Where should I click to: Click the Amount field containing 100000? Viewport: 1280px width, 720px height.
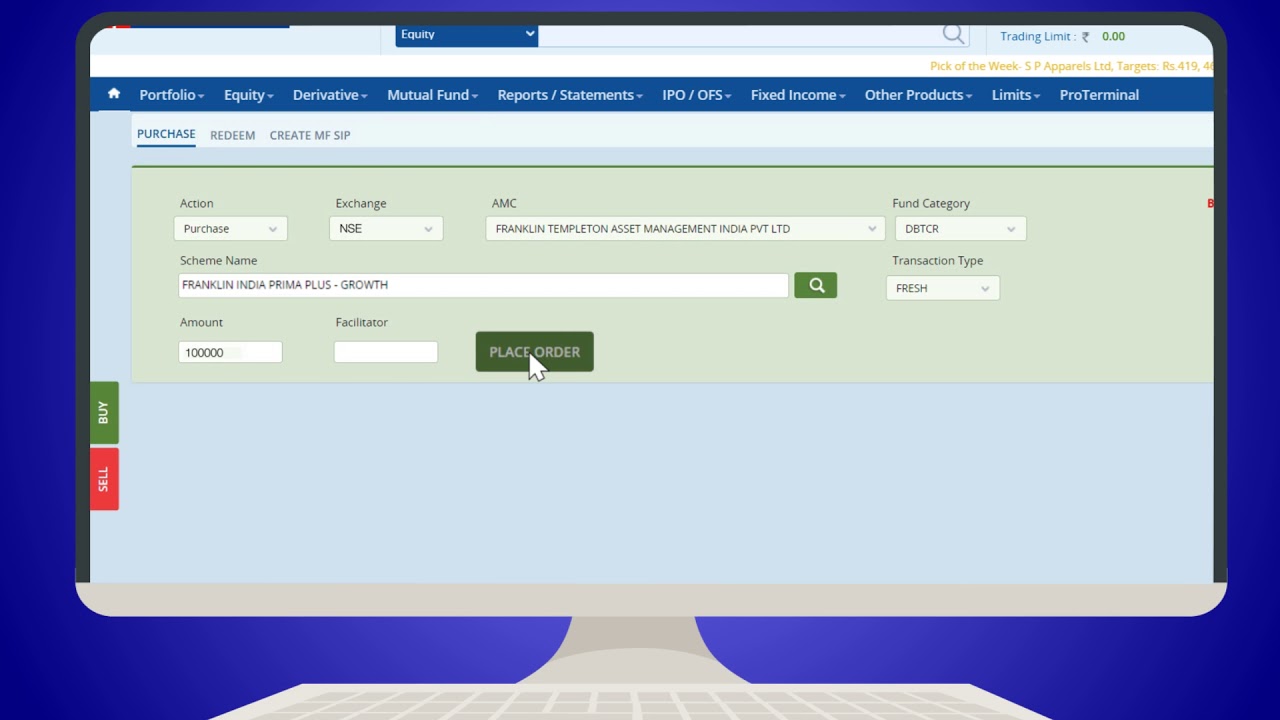pyautogui.click(x=230, y=352)
